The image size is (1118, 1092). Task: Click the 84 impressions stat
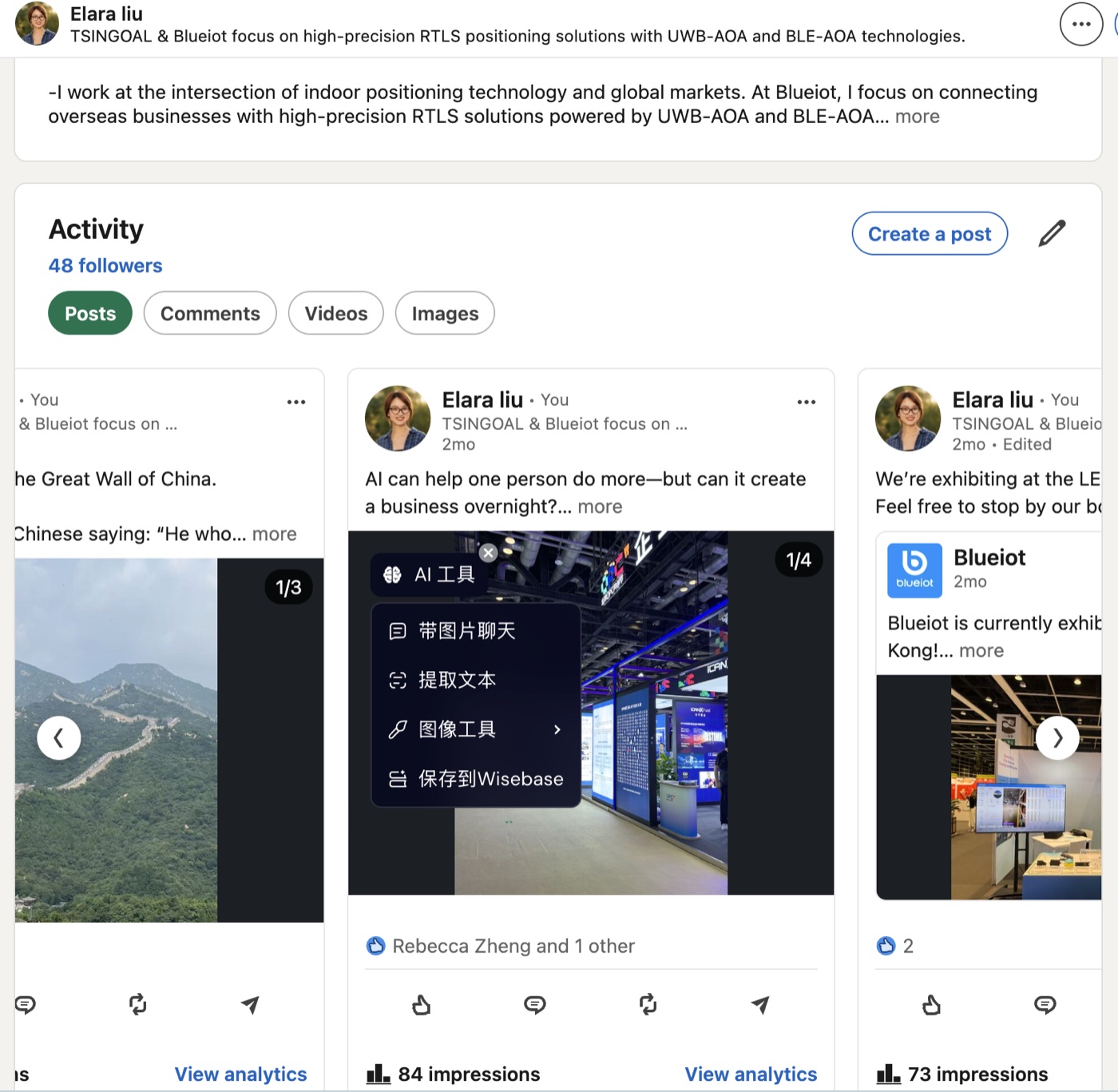454,1074
